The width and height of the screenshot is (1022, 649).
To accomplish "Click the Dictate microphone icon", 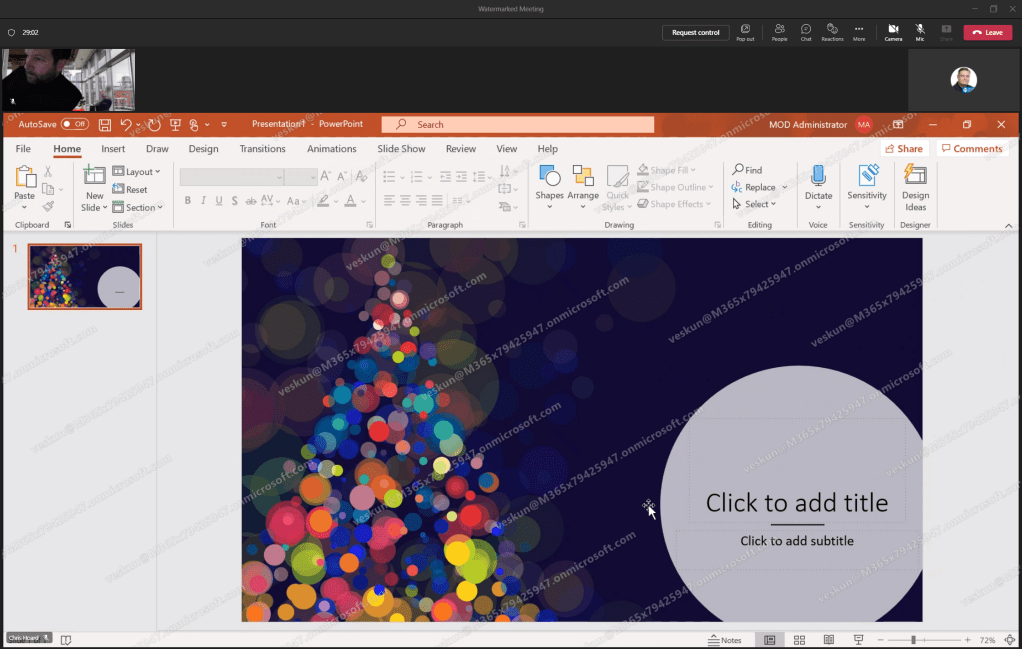I will (818, 177).
